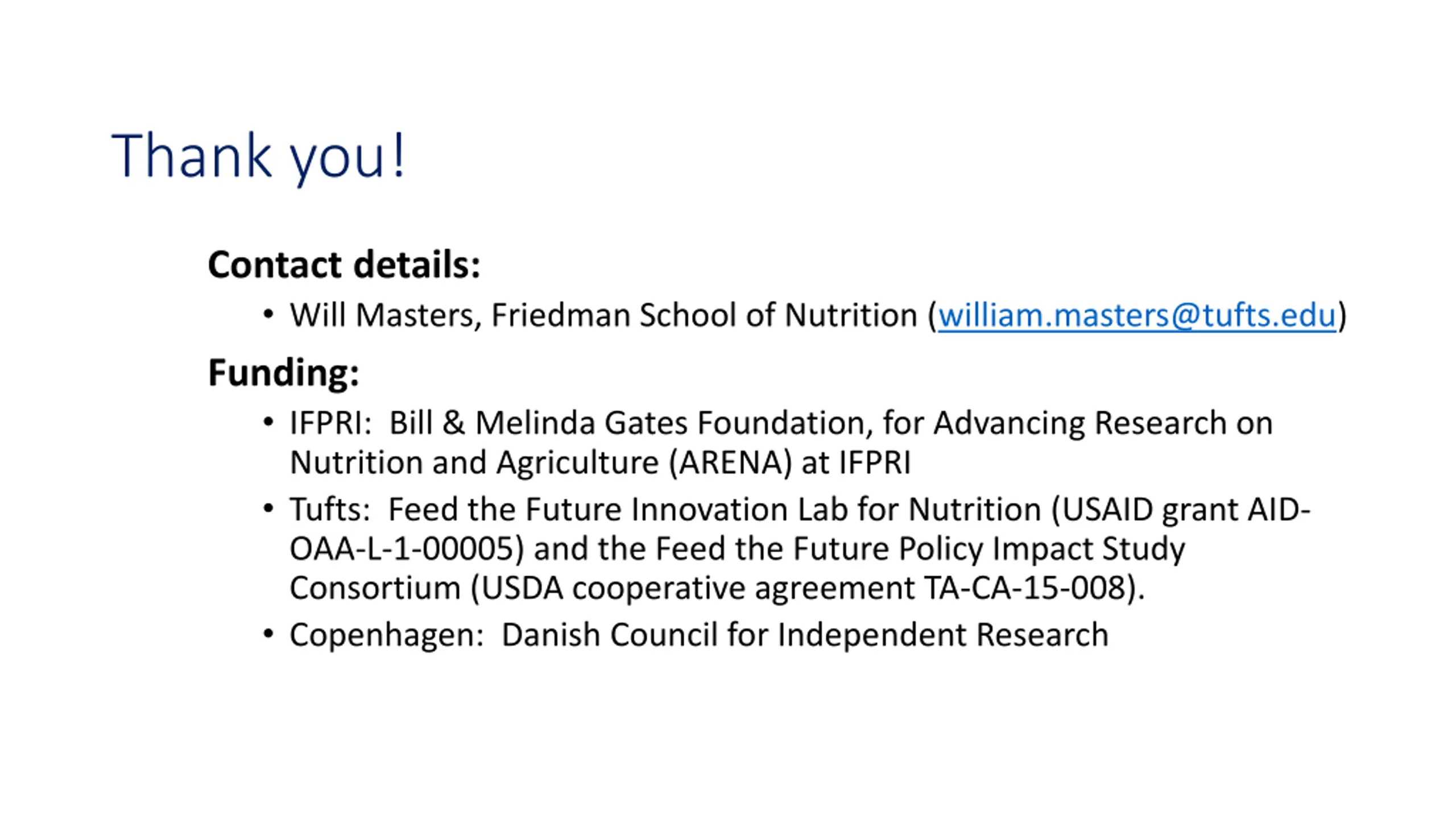Click "USDA cooperative agreement" text

(x=698, y=588)
